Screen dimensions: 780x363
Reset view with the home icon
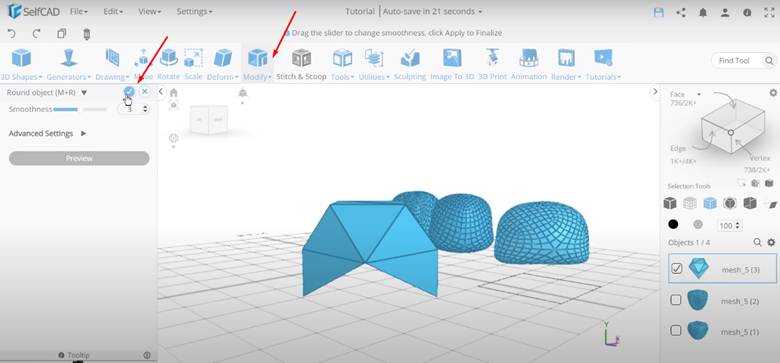174,92
